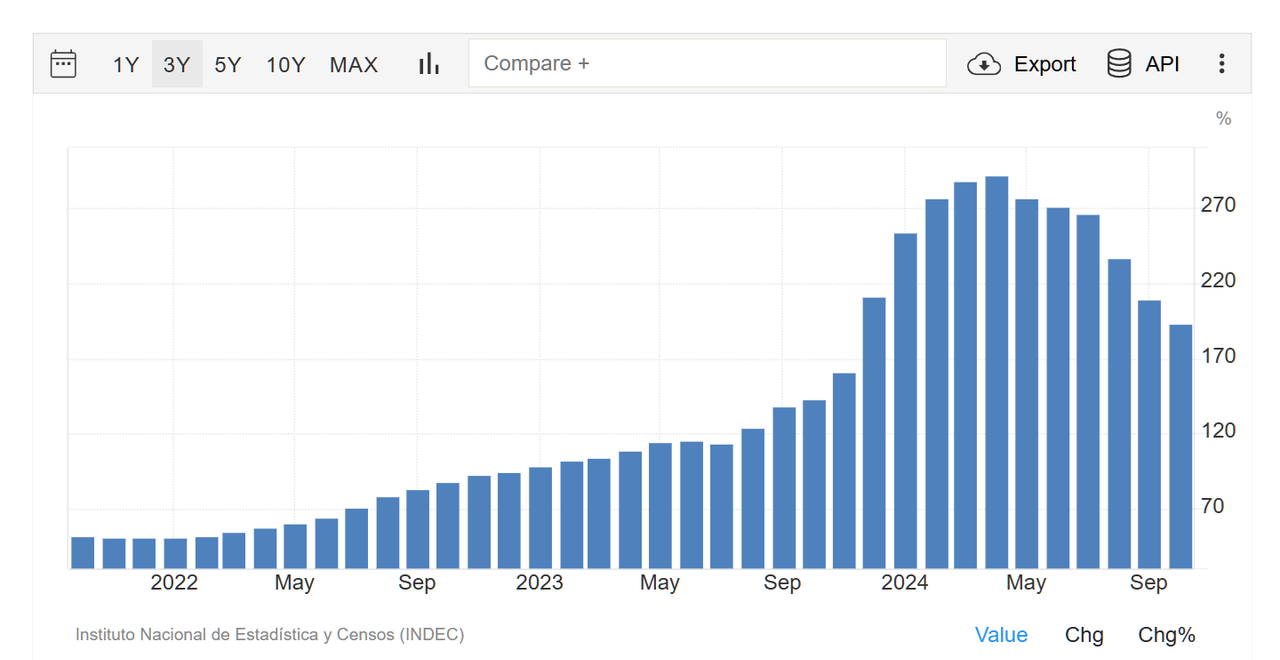Screen dimensions: 1280x660
Task: Click the % unit label
Action: point(1223,119)
